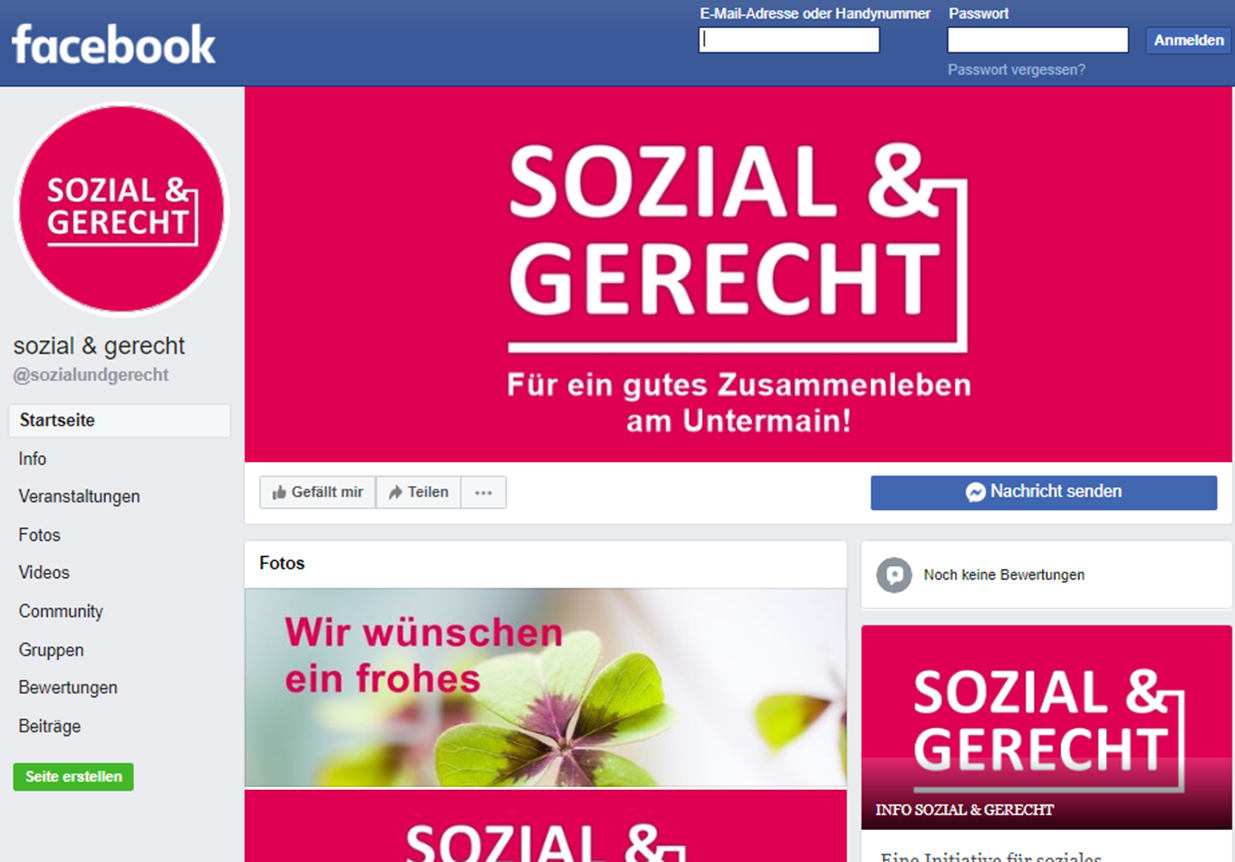Open the Passwort vergessen? link
This screenshot has height=862, width=1235.
pyautogui.click(x=1016, y=70)
